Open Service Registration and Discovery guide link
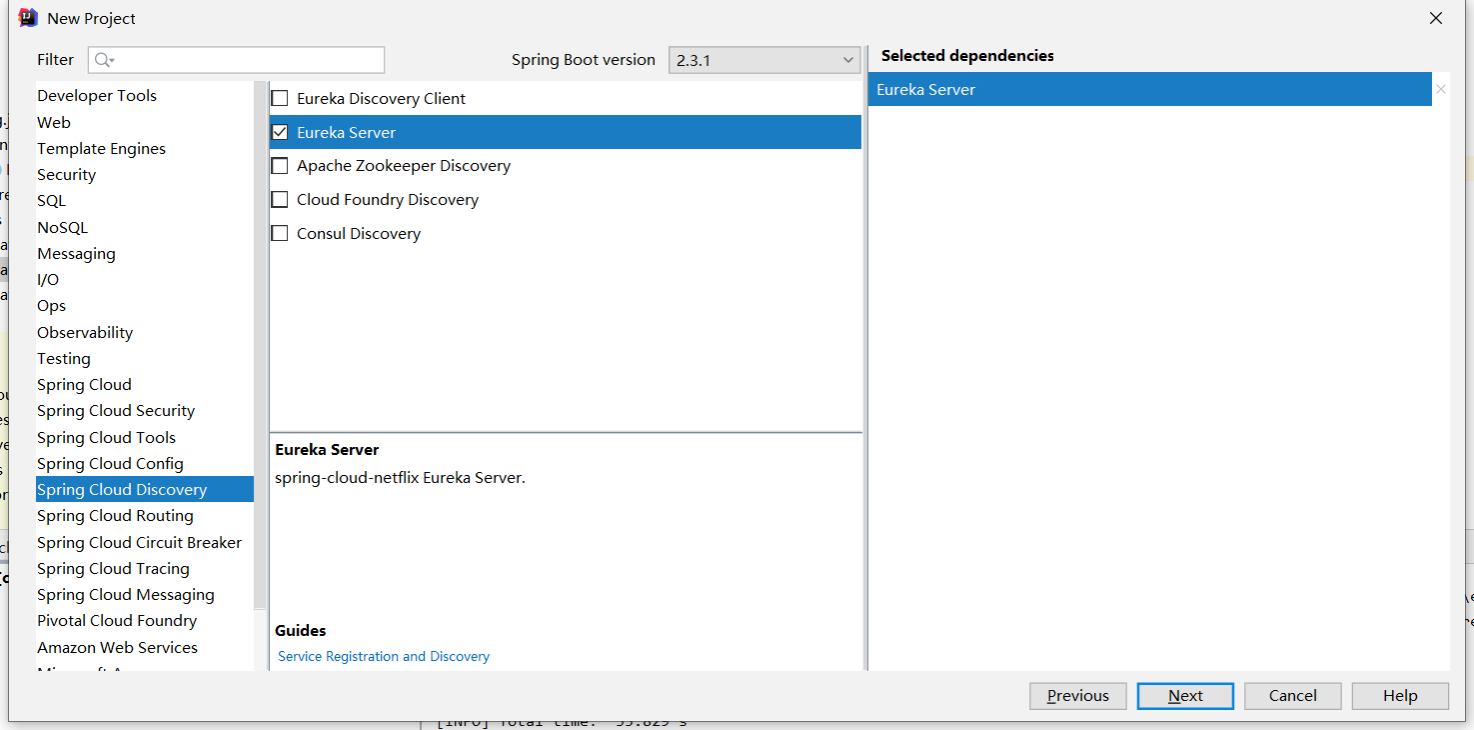 [384, 656]
